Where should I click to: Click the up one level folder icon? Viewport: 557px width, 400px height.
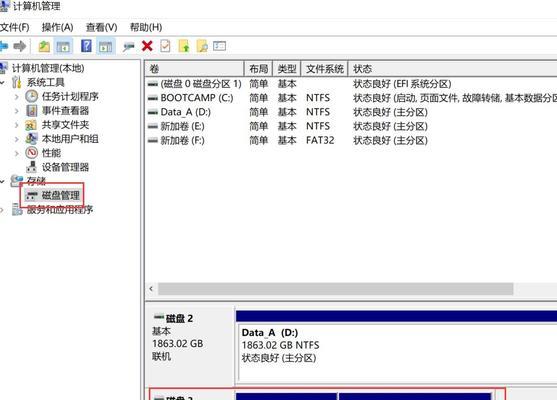44,46
